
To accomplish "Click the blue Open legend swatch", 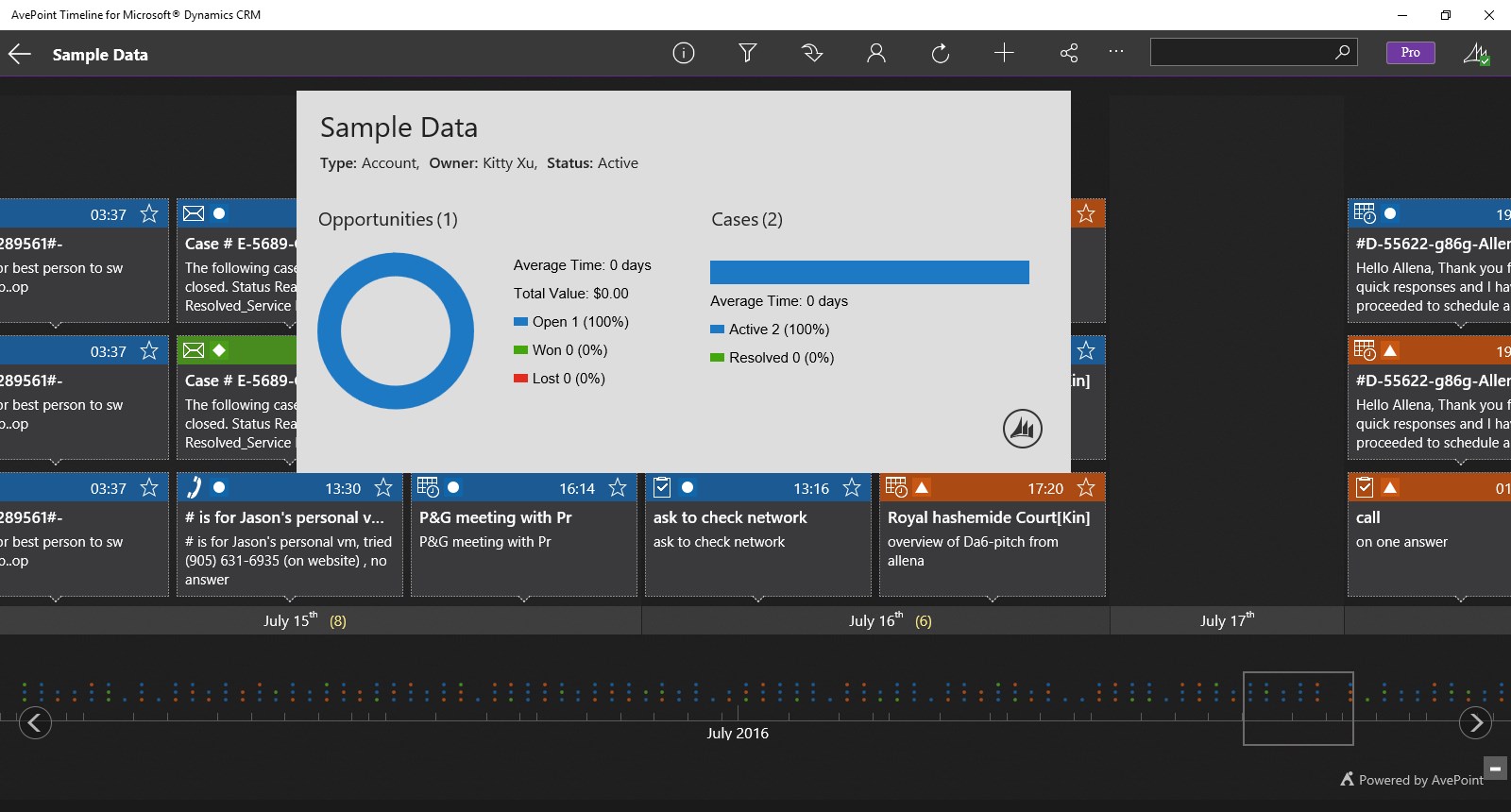I will (520, 322).
